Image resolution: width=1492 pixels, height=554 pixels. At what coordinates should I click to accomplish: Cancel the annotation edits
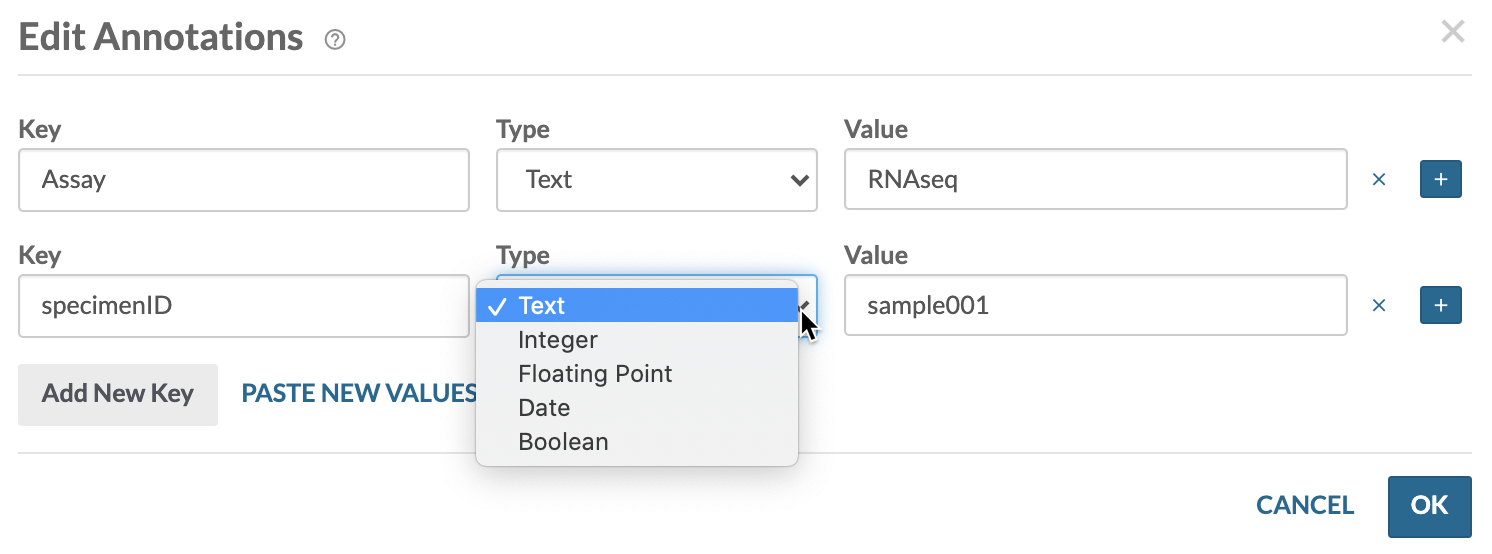pyautogui.click(x=1304, y=506)
